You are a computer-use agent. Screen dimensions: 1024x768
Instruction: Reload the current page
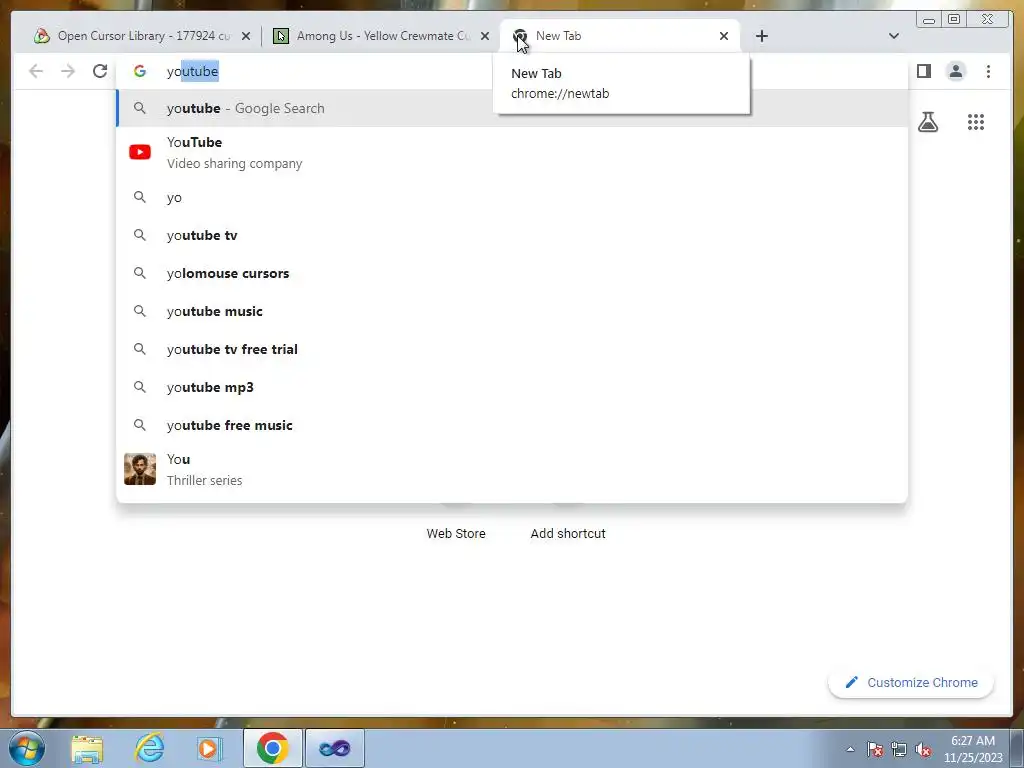click(100, 71)
